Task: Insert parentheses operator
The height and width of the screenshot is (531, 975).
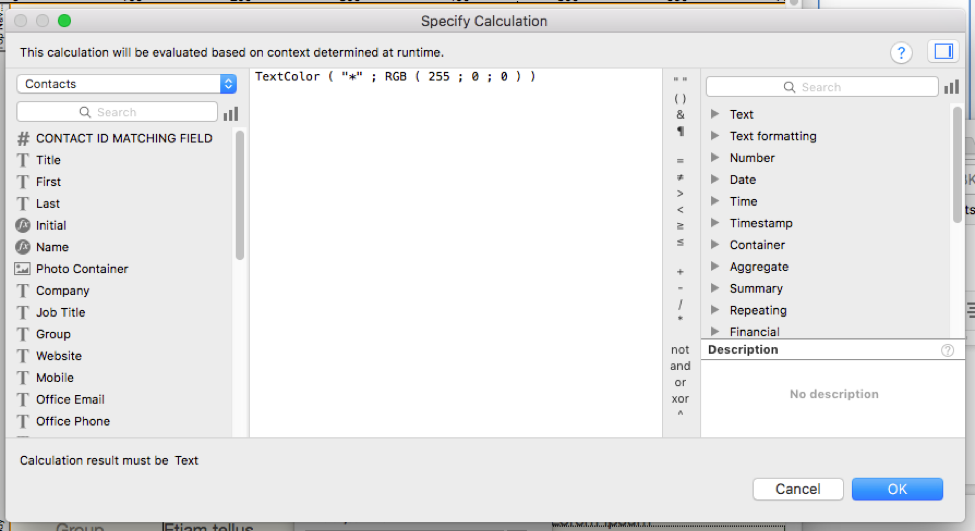Action: click(680, 98)
